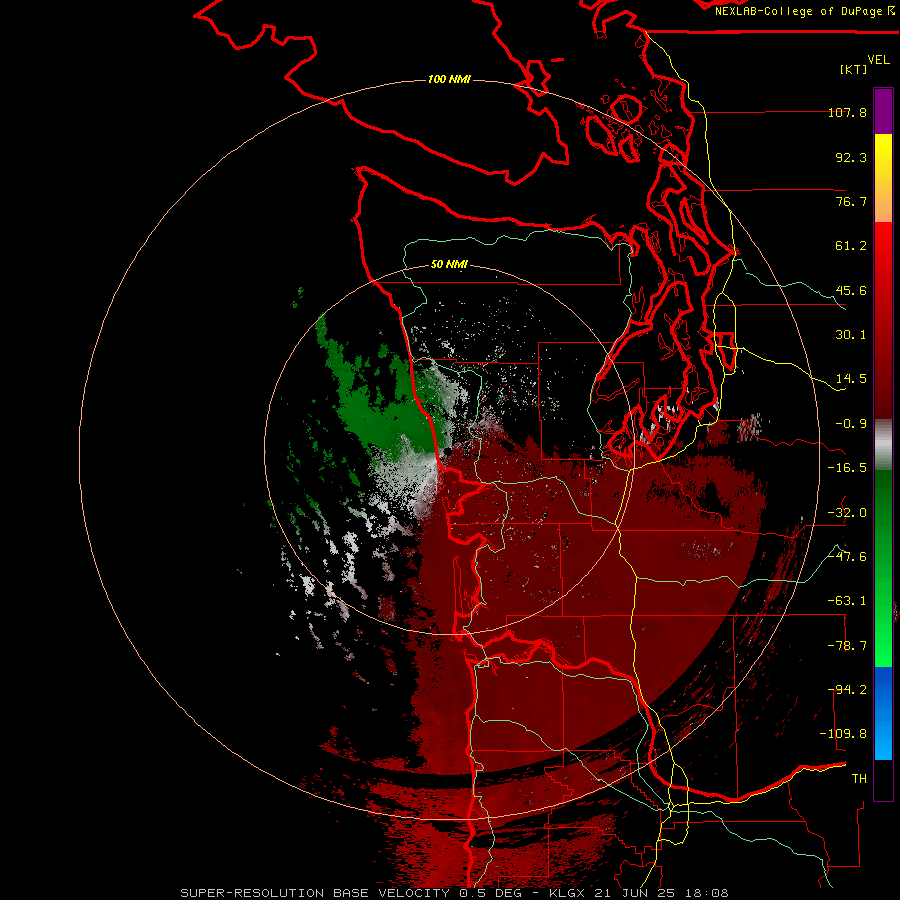900x900 pixels.
Task: Select the -109.8 velocity scale value
Action: (843, 734)
